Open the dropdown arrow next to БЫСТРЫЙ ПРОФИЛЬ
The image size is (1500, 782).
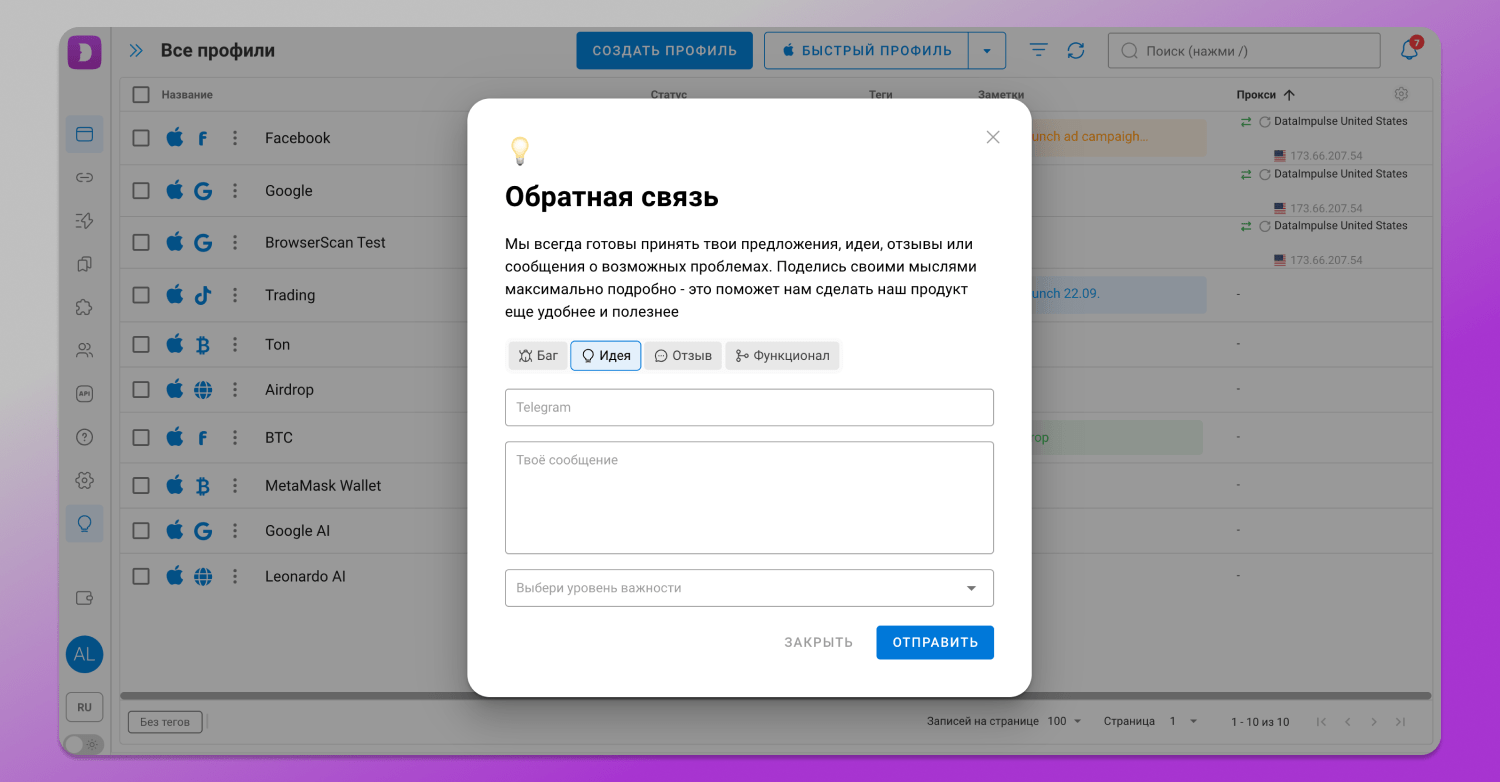pos(988,49)
